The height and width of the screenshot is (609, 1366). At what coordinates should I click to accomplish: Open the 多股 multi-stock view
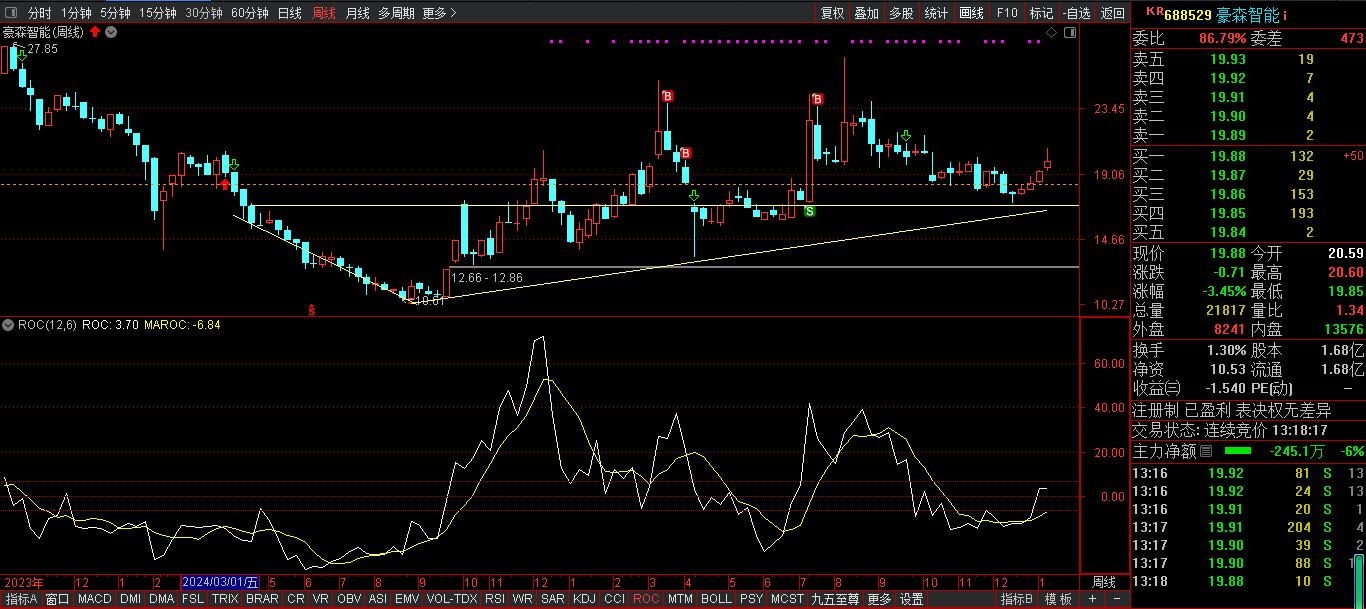pos(901,13)
